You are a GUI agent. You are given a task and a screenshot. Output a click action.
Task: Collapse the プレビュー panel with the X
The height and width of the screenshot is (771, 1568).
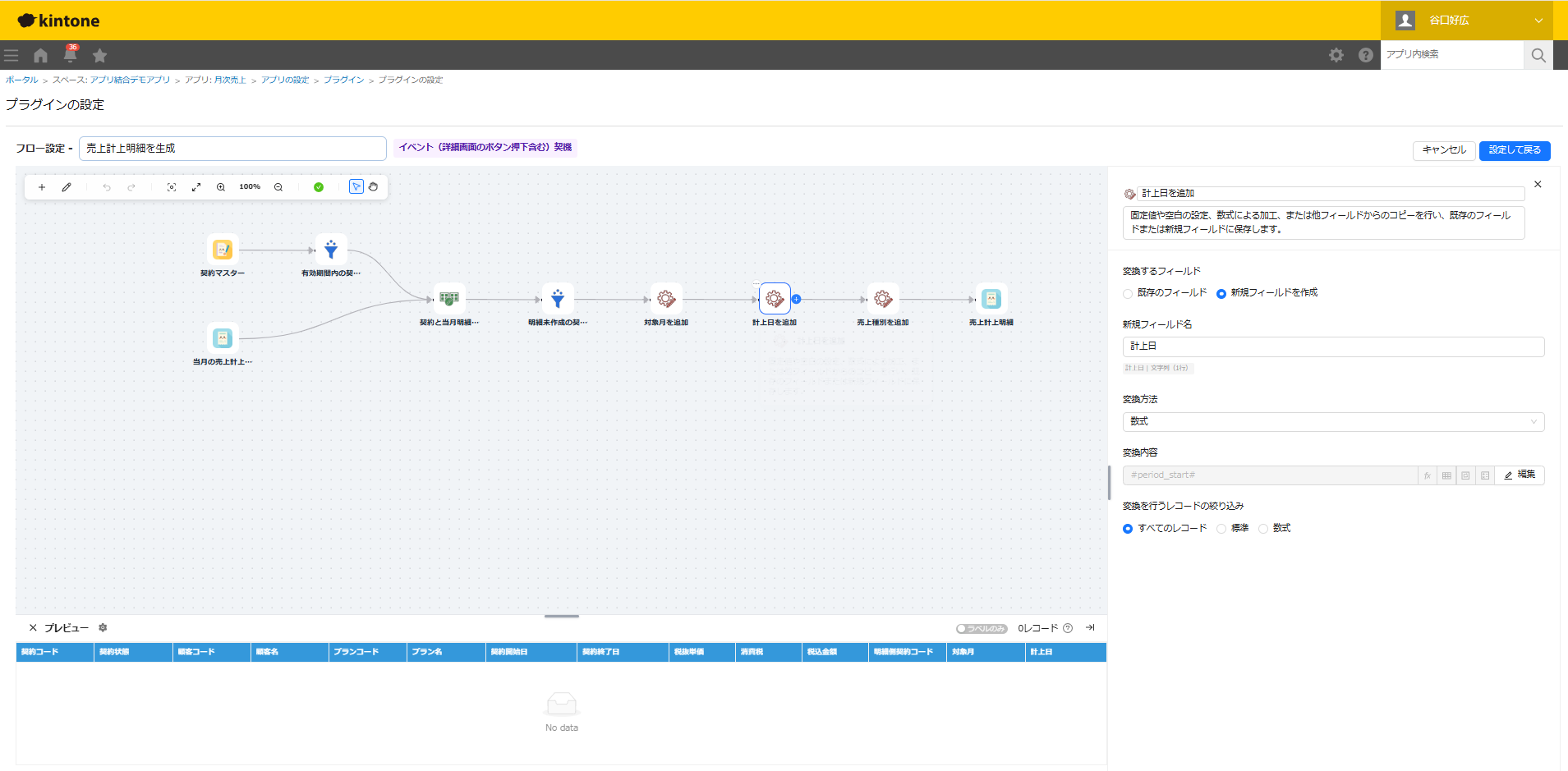33,628
